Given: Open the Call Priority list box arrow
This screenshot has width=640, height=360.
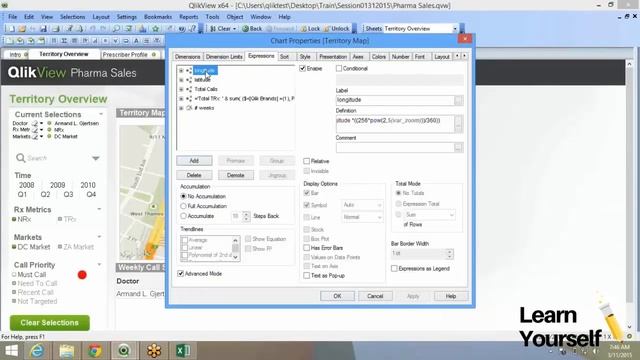Looking at the screenshot, I should click(x=99, y=264).
